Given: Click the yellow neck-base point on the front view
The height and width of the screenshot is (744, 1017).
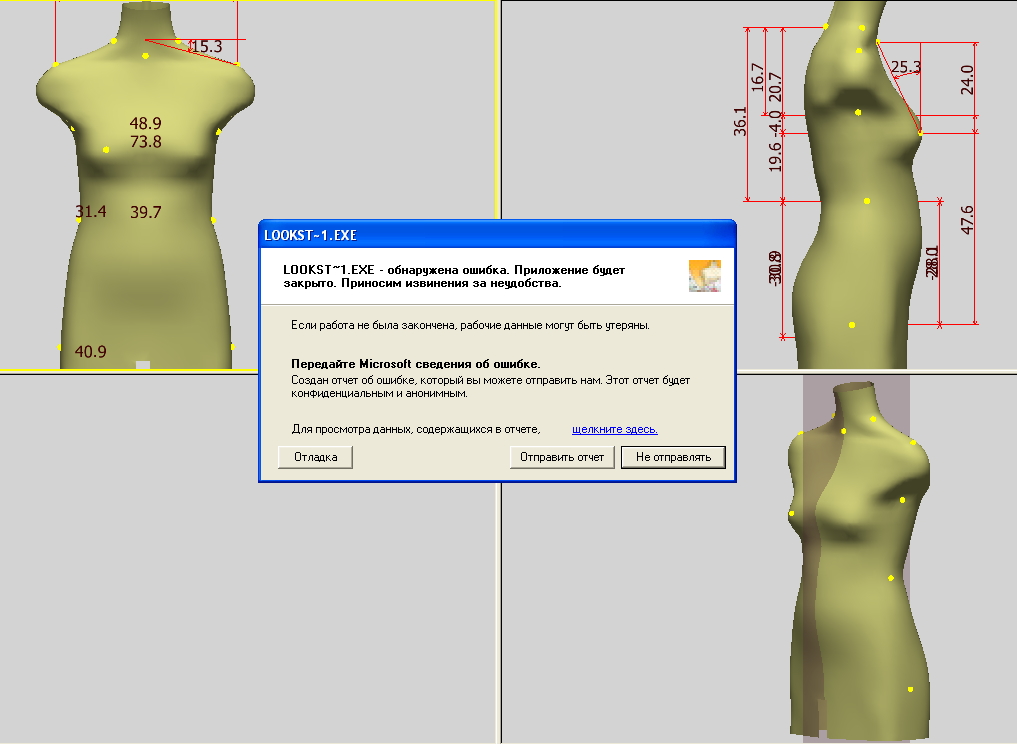Looking at the screenshot, I should tap(145, 56).
